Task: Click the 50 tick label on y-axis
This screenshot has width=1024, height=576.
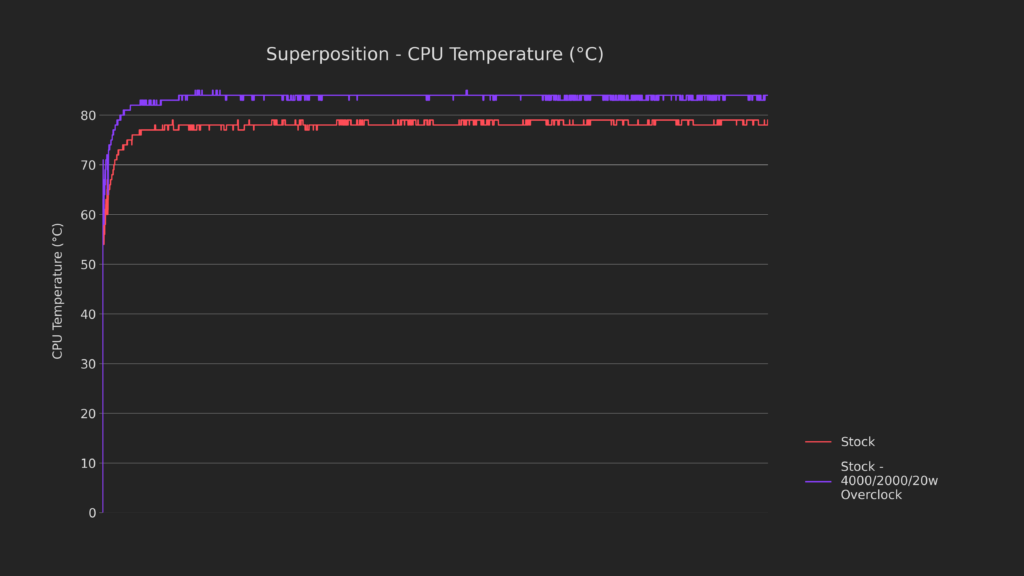Action: pos(88,265)
